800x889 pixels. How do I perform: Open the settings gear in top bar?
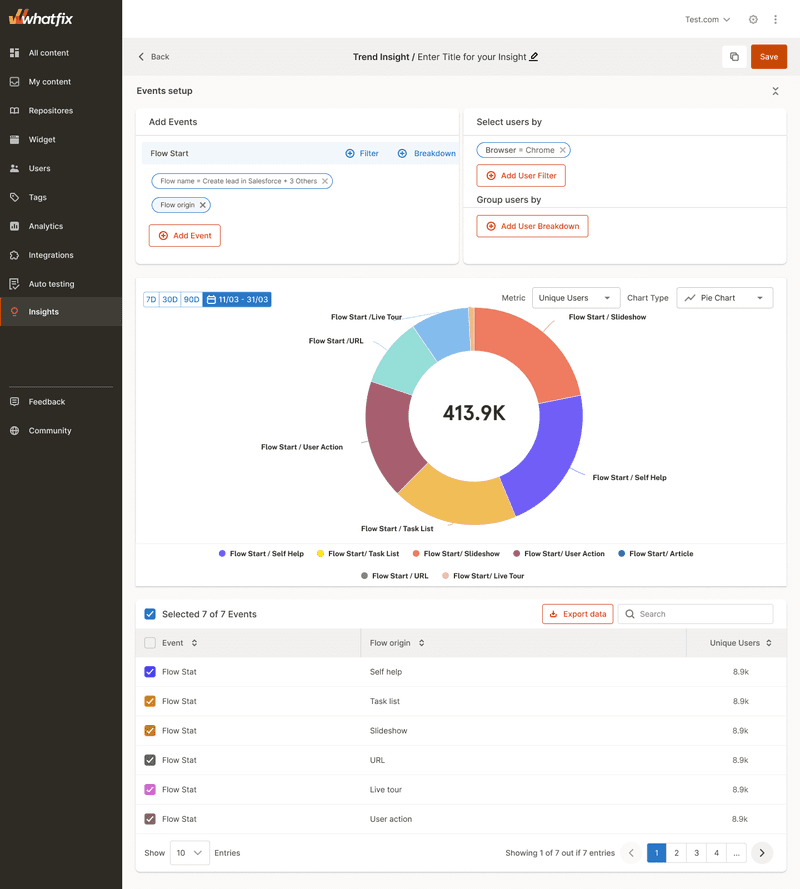tap(753, 19)
